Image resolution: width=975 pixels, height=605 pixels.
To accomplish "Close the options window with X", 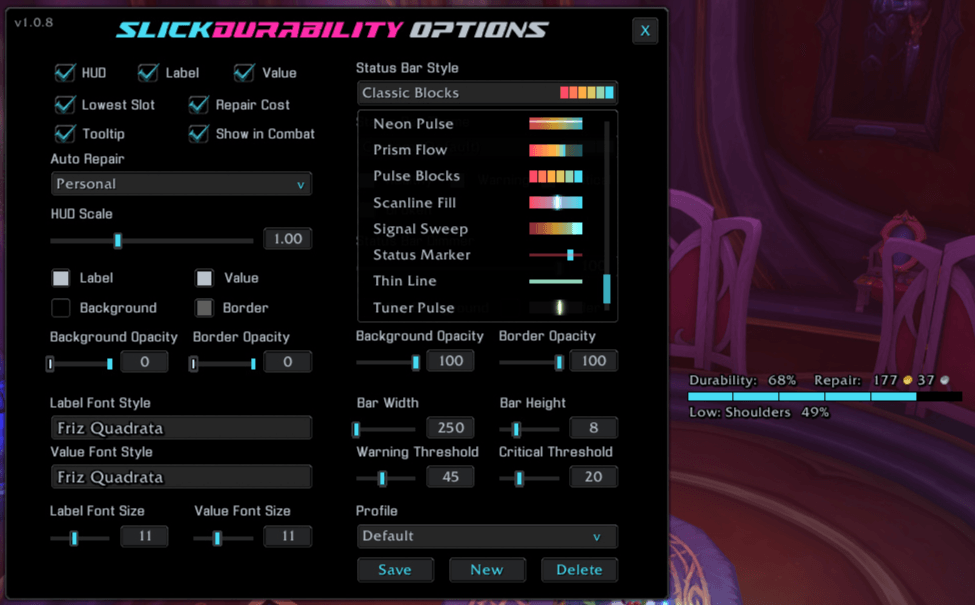I will pyautogui.click(x=645, y=30).
